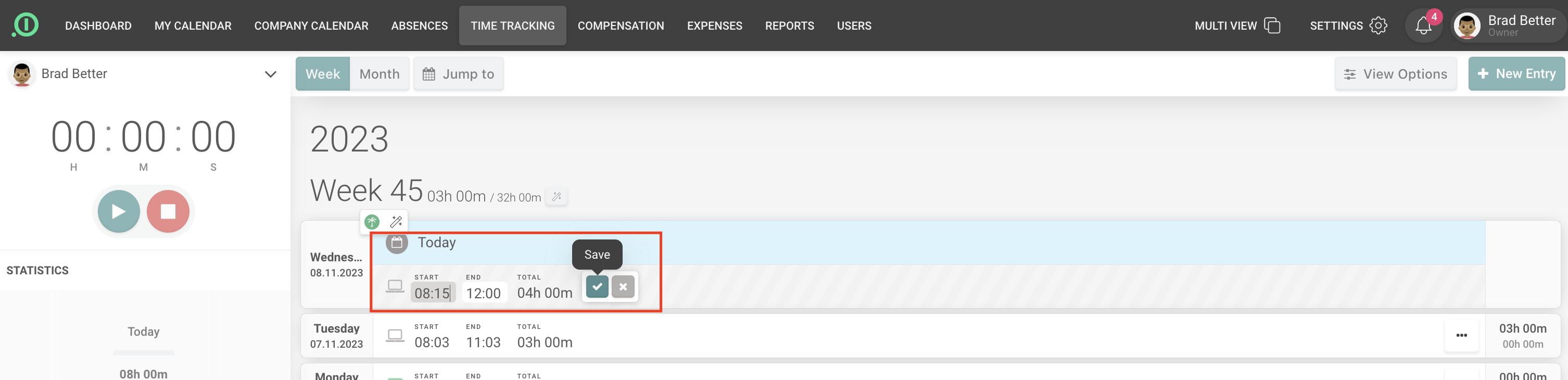
Task: Open the three-dot menu for Tuesday
Action: click(1461, 336)
